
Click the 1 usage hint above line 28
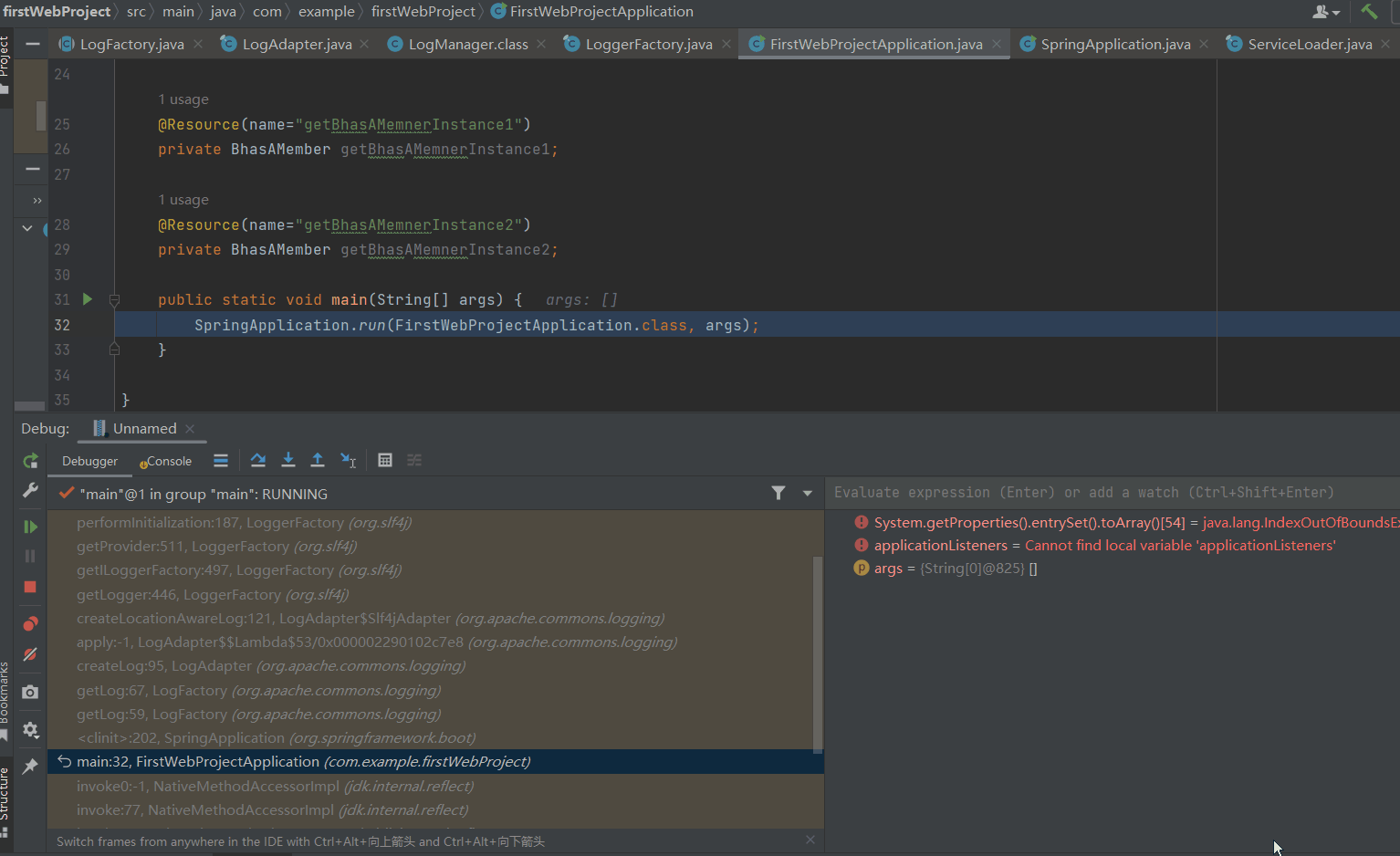click(183, 199)
